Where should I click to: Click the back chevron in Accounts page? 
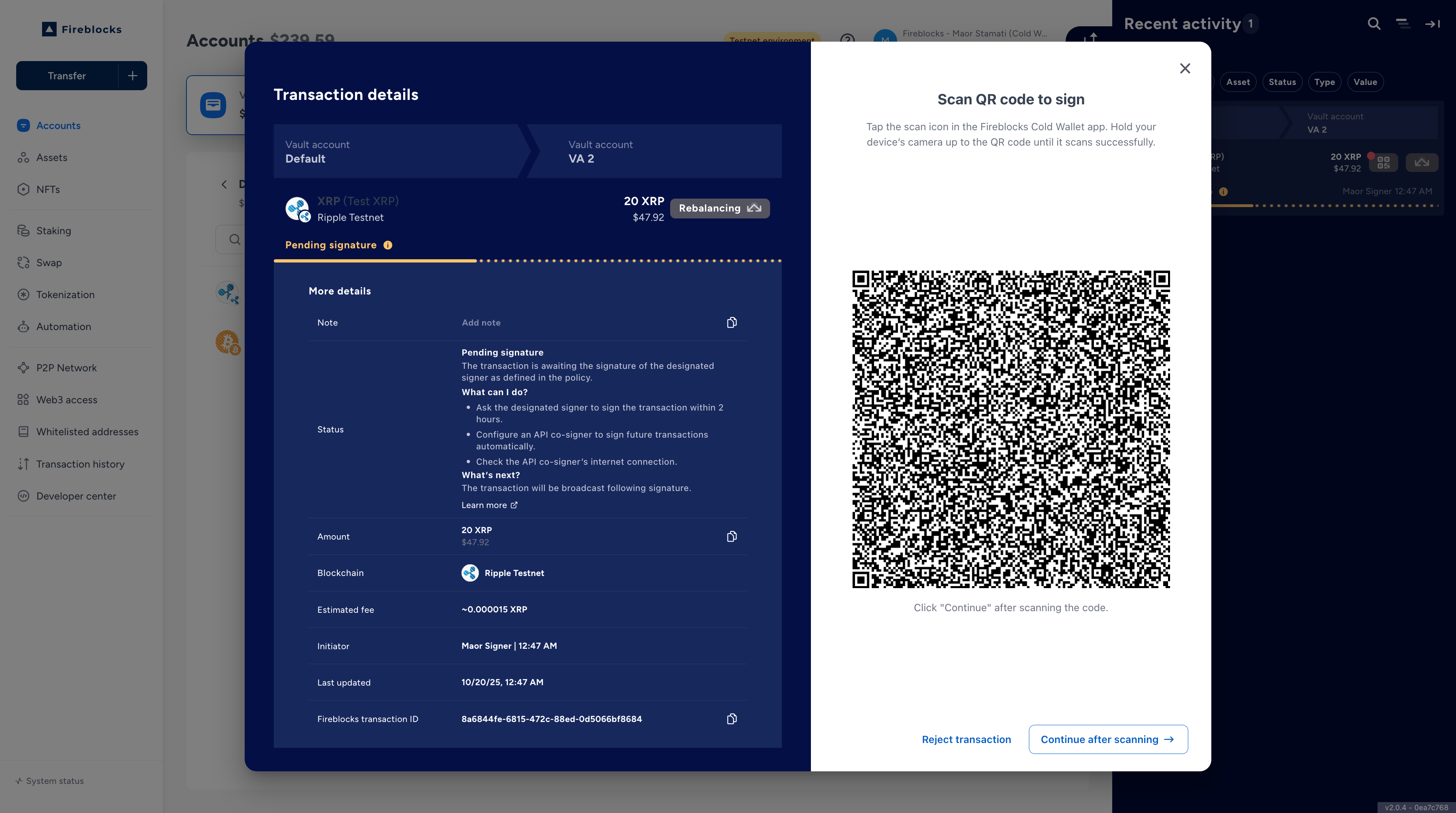(224, 184)
